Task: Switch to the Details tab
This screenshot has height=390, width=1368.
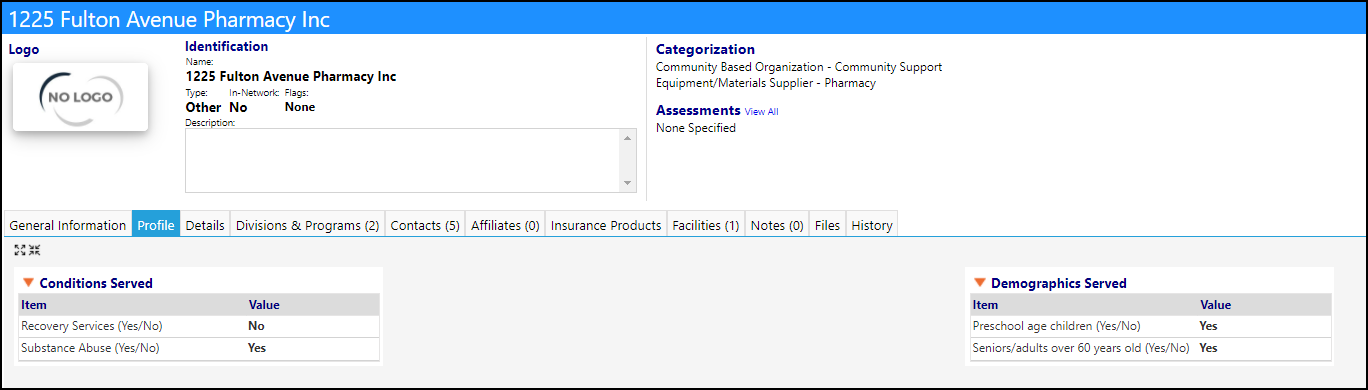Action: [x=205, y=225]
